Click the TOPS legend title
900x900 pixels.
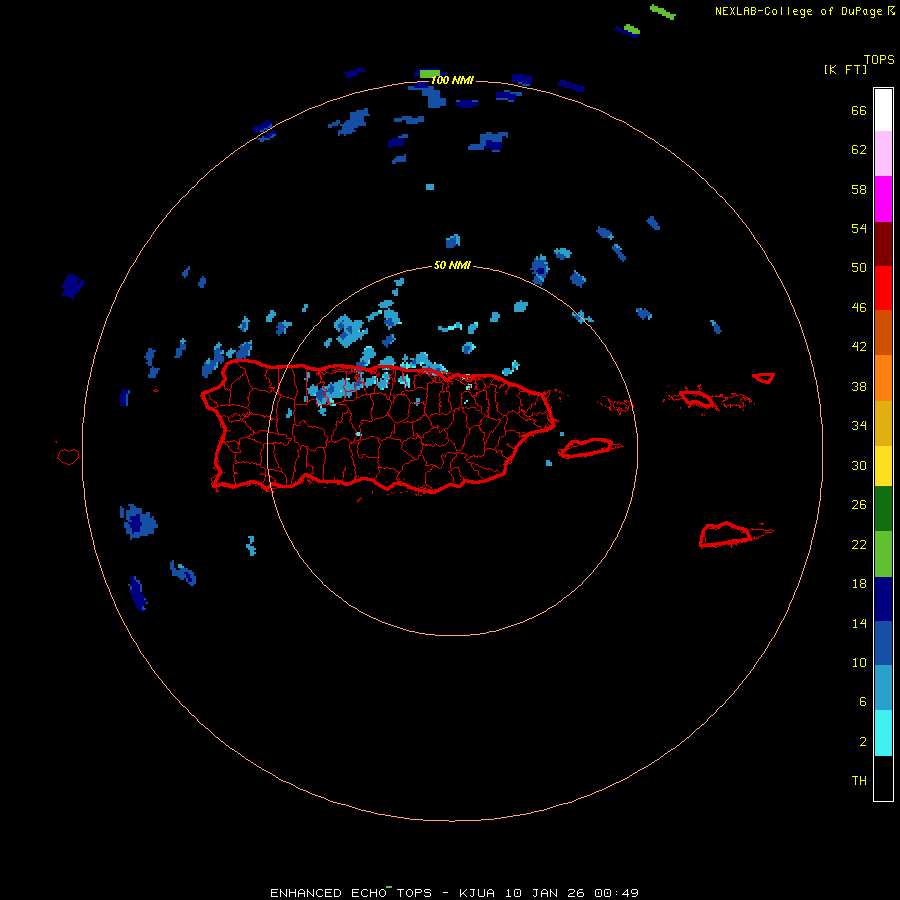tap(879, 59)
